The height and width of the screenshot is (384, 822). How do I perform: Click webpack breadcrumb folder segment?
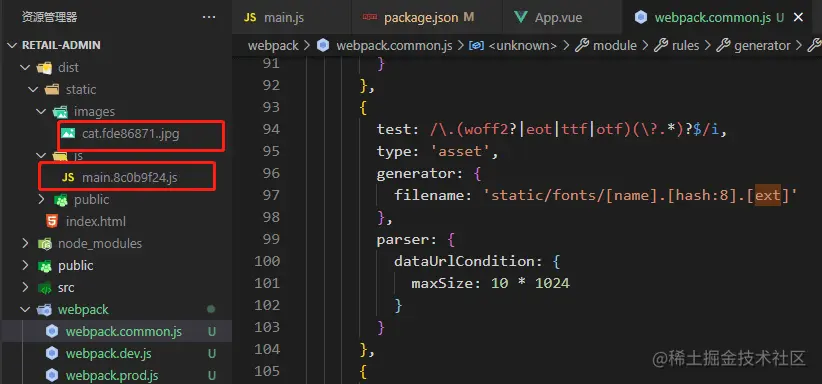273,46
